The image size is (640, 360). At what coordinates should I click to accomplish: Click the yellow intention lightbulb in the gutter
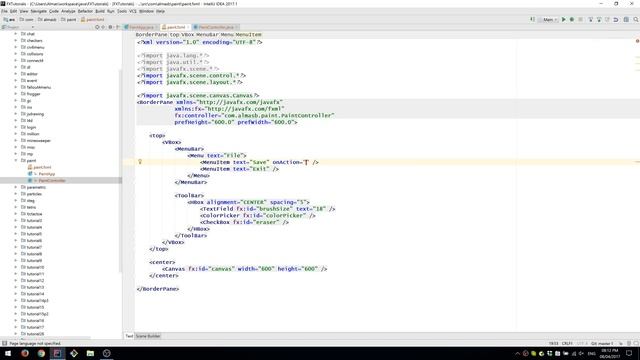pos(140,162)
